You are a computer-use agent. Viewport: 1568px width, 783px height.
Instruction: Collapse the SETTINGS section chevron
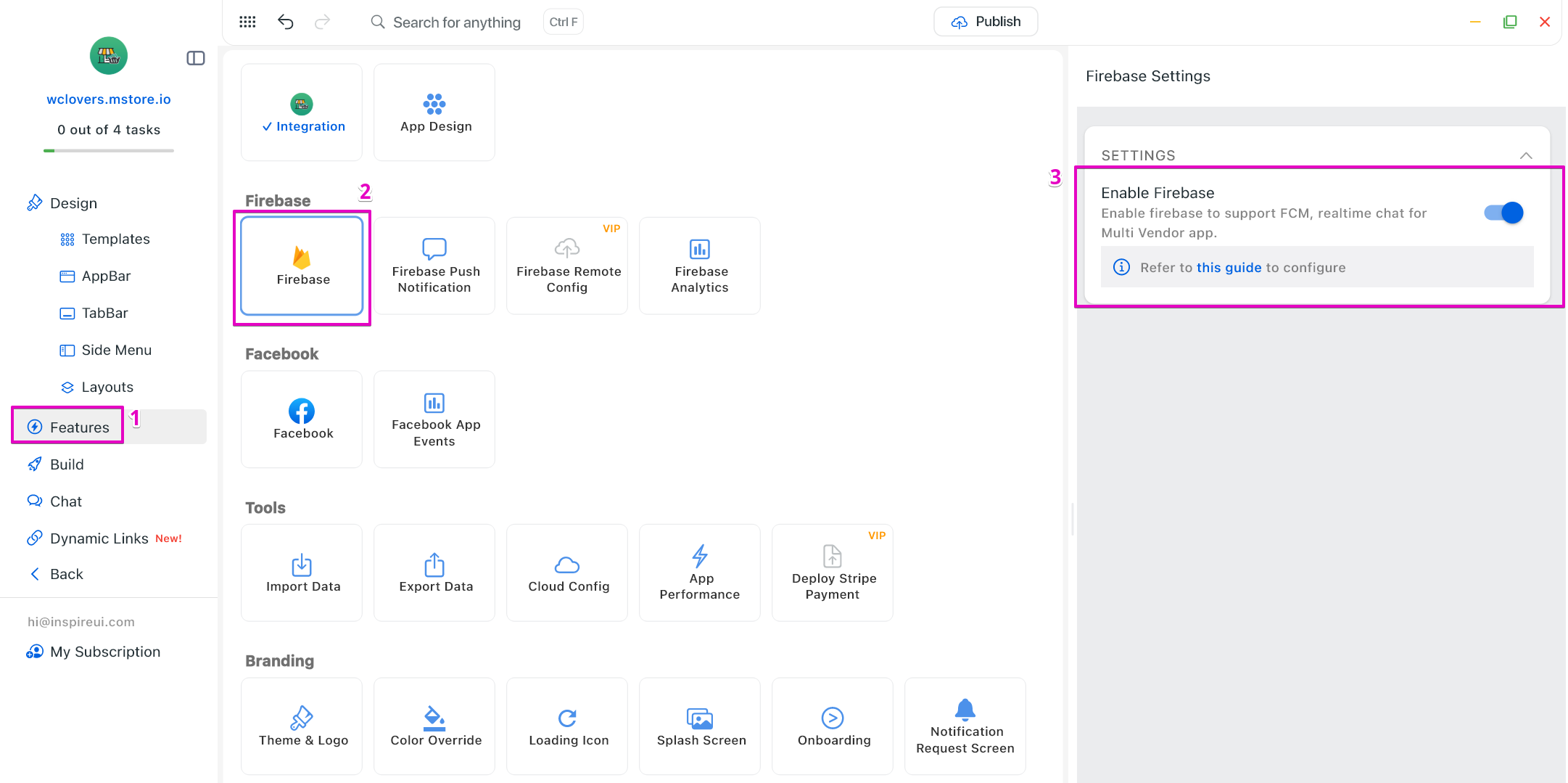pos(1526,155)
